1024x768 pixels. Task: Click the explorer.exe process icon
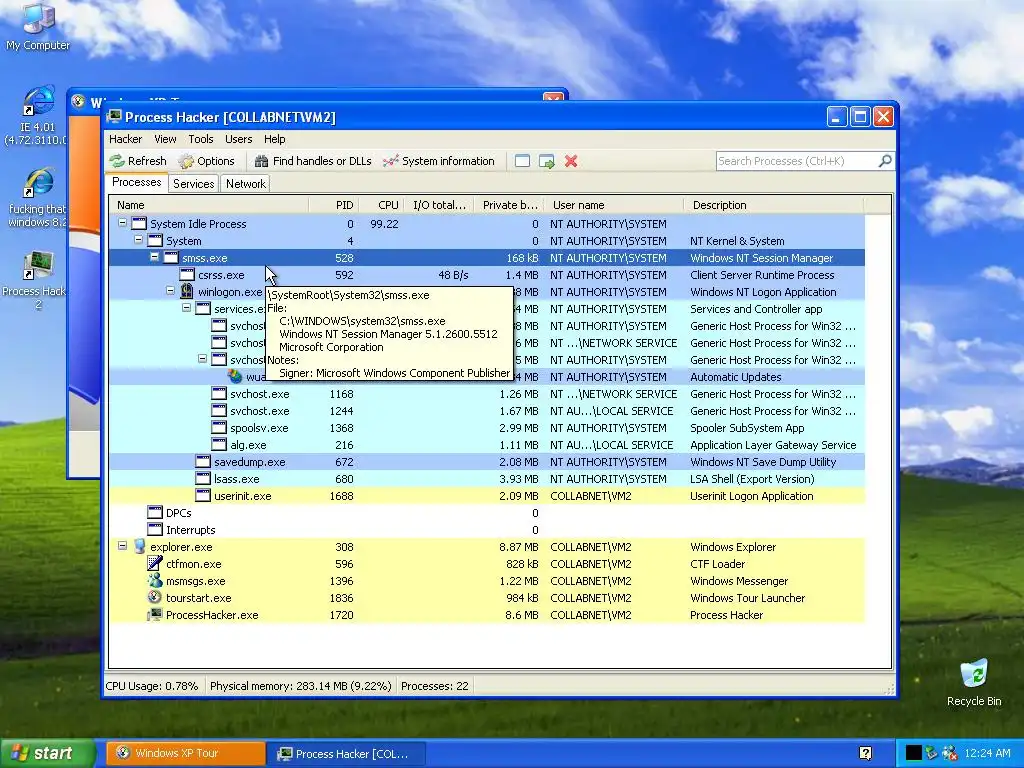pos(139,547)
